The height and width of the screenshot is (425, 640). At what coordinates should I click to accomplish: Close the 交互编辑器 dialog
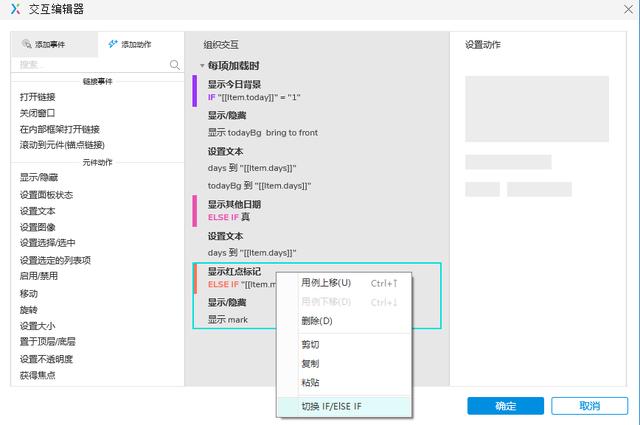click(x=629, y=9)
